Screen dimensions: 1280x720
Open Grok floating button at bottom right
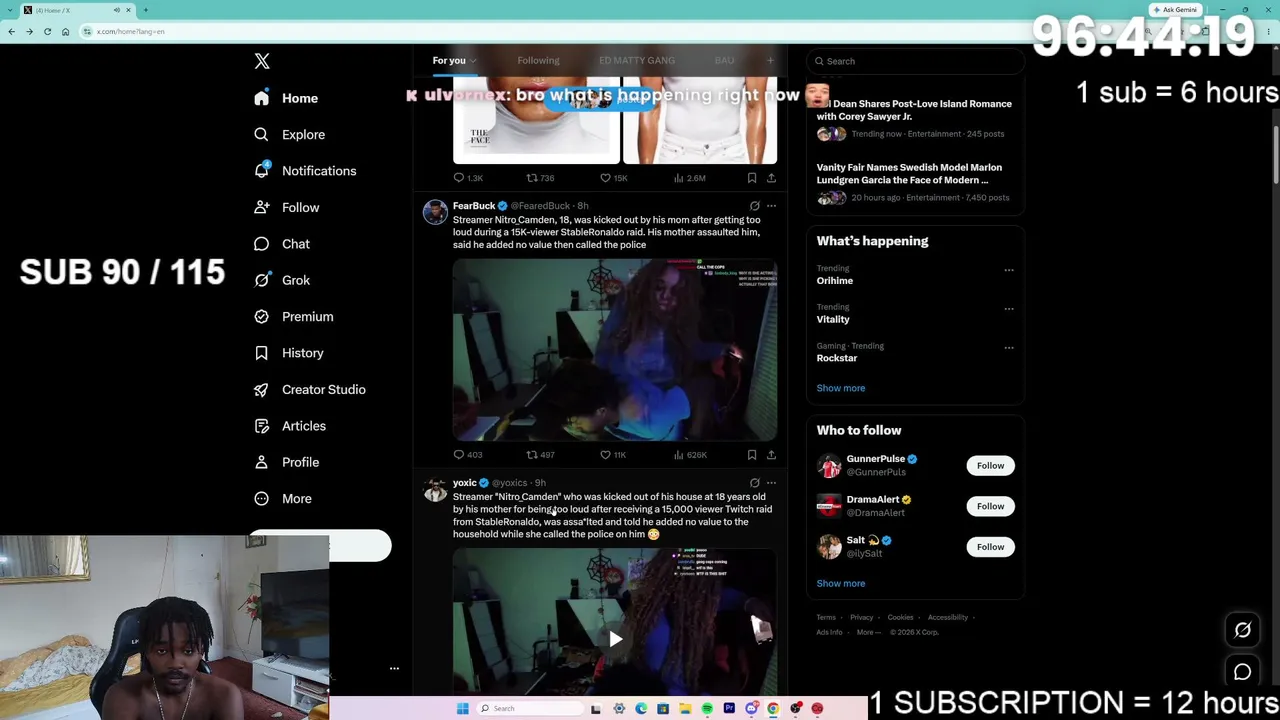(x=1243, y=630)
